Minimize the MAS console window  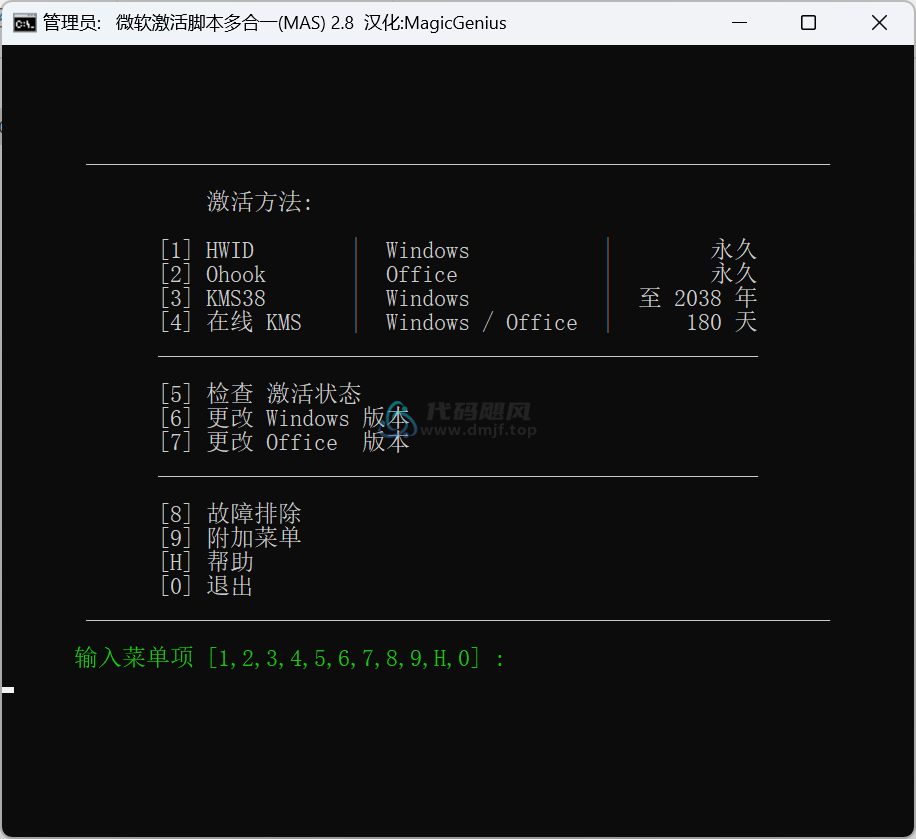(x=740, y=23)
